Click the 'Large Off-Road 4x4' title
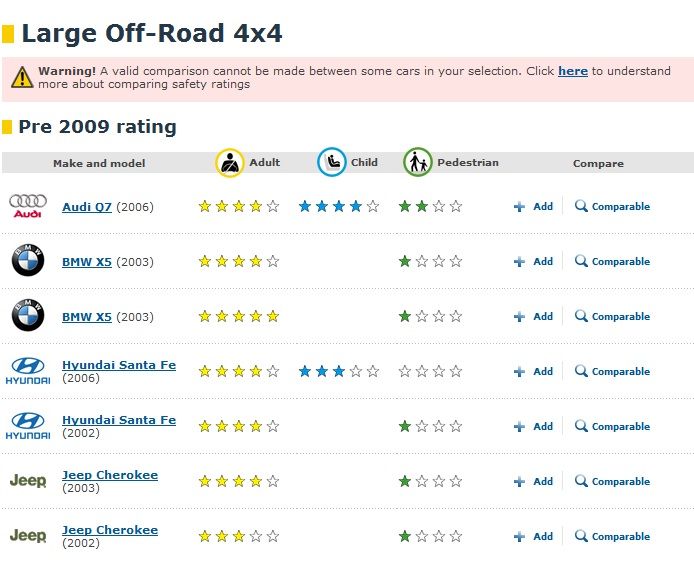Screen dimensions: 694x563 pyautogui.click(x=152, y=34)
